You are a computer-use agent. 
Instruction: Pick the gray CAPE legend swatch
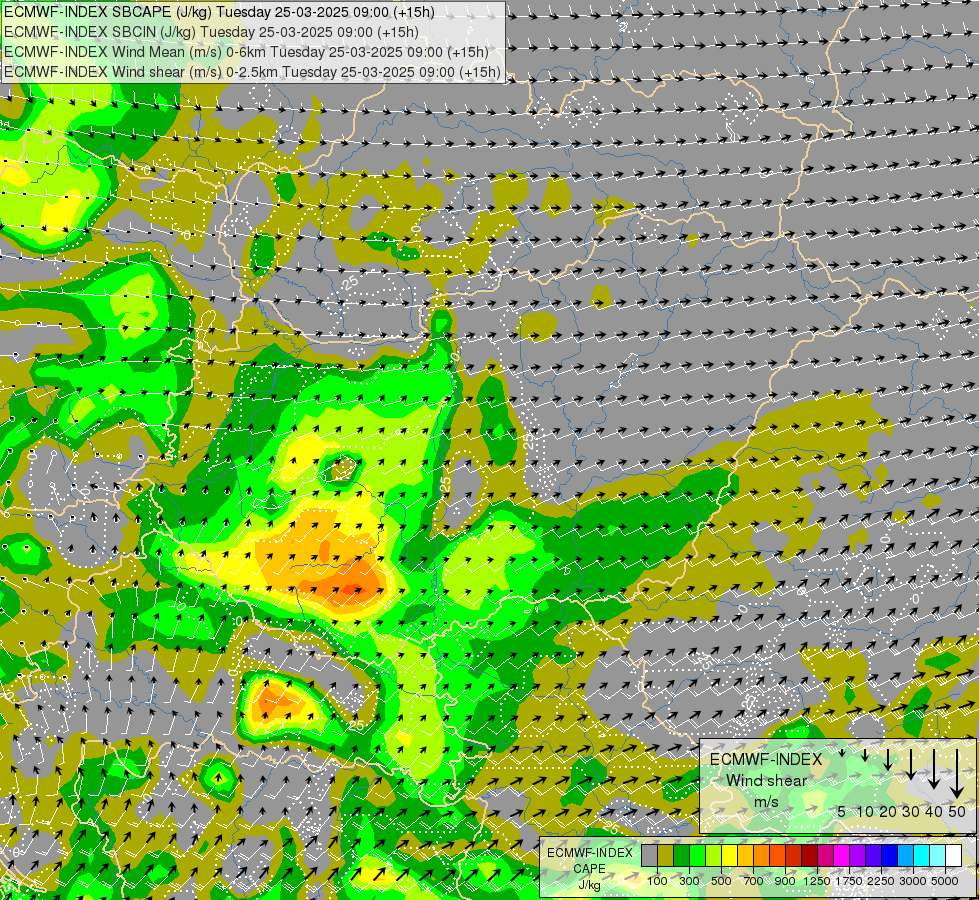(649, 855)
